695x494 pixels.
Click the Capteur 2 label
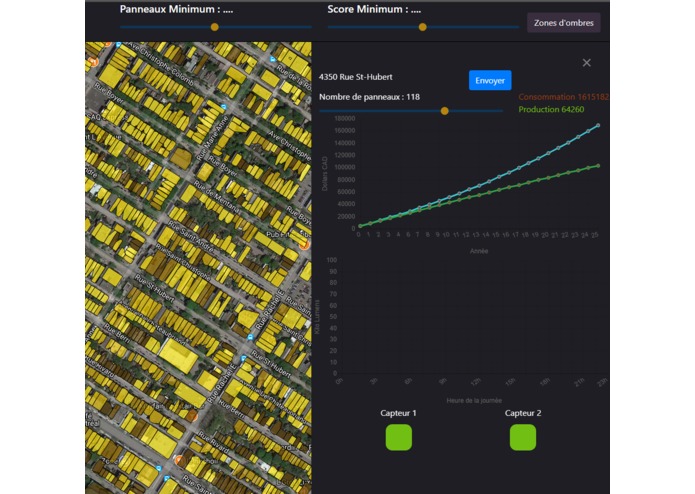(523, 413)
